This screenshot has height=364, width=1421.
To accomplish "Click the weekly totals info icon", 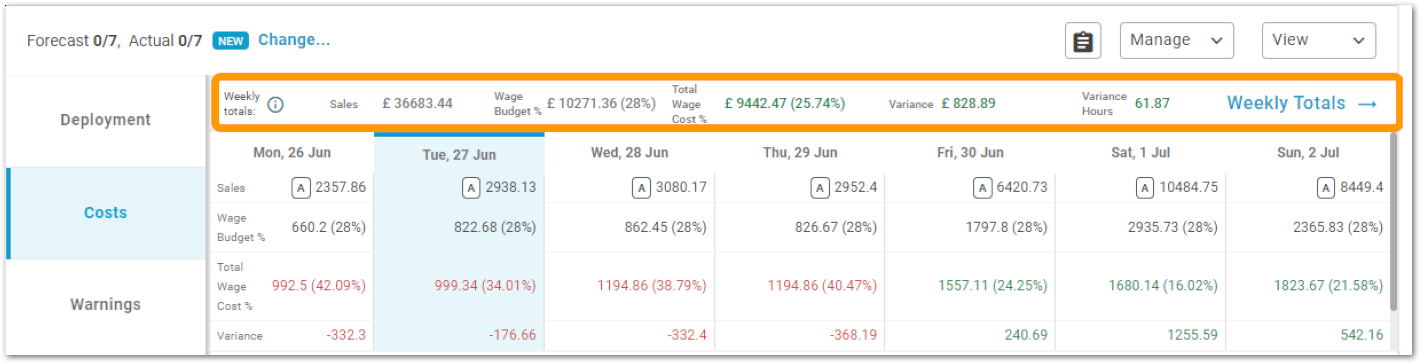I will tap(276, 104).
